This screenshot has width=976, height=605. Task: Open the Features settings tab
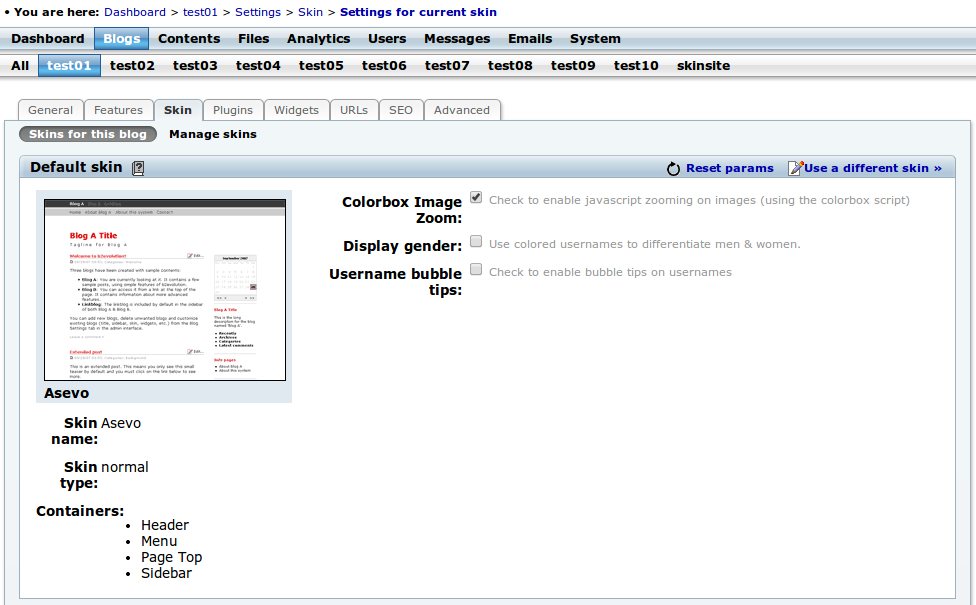[x=118, y=110]
